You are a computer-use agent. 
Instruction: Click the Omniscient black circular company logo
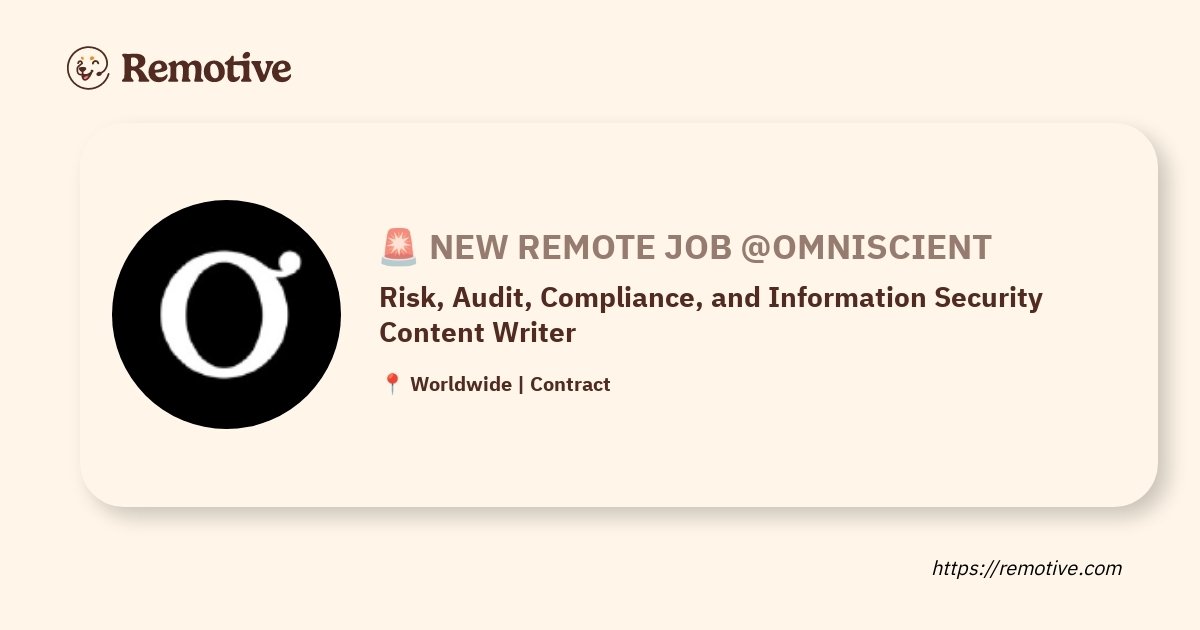pyautogui.click(x=226, y=314)
